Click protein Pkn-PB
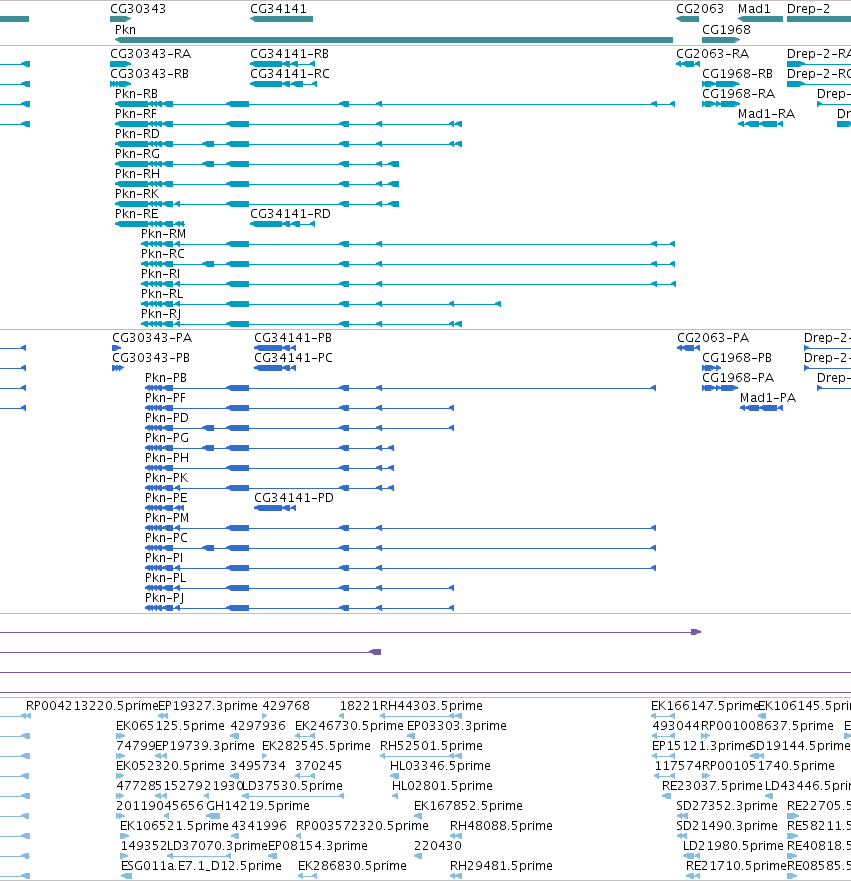Image resolution: width=851 pixels, height=881 pixels. [166, 378]
